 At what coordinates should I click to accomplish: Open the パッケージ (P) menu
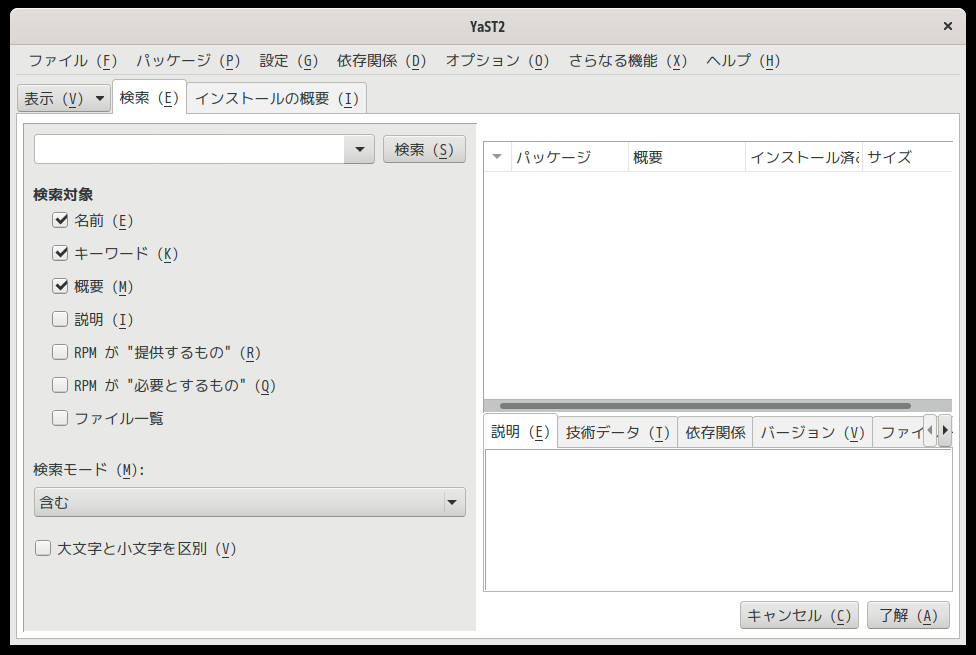(x=188, y=60)
